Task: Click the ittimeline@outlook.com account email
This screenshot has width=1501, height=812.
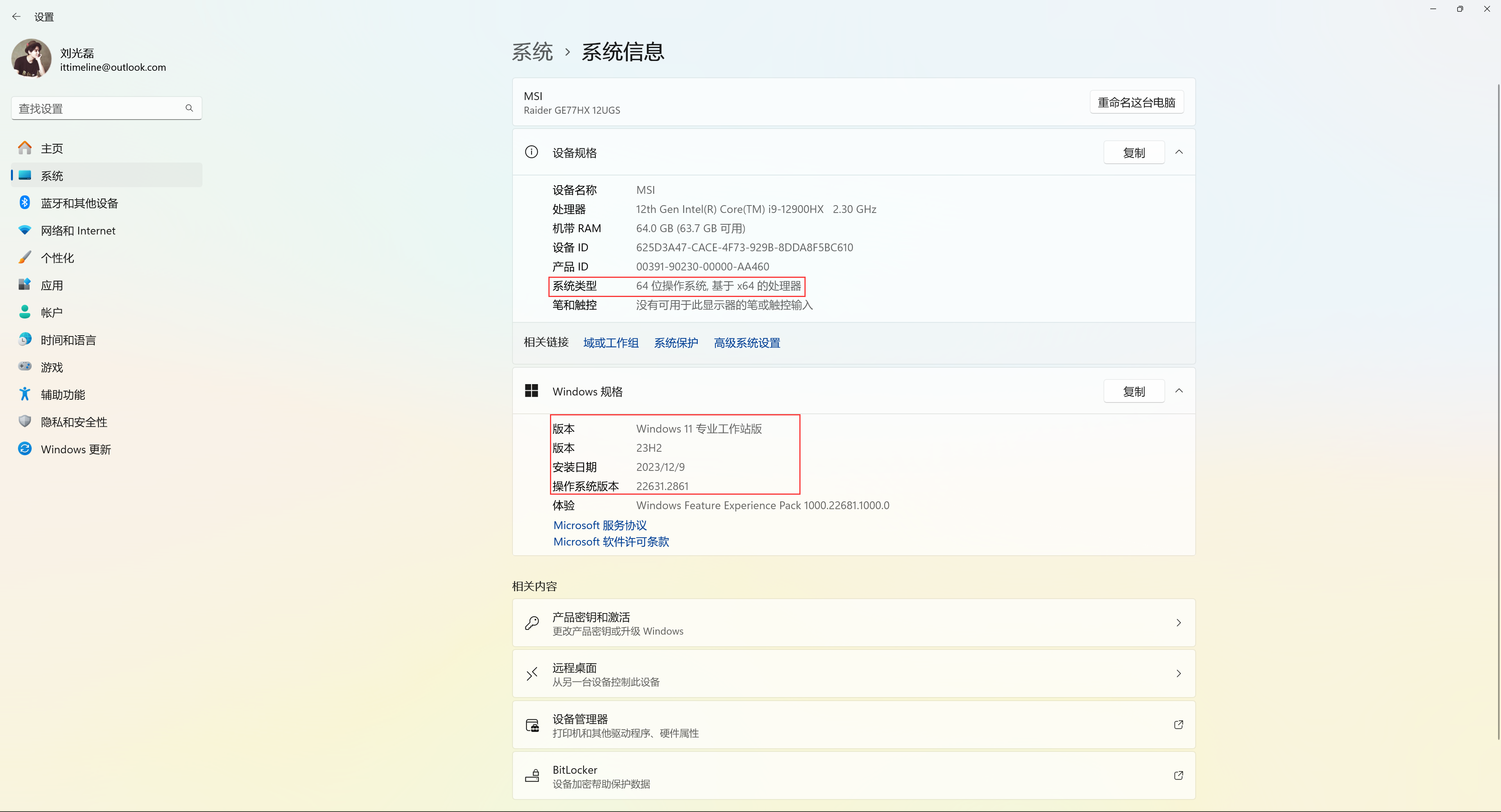Action: [x=113, y=67]
